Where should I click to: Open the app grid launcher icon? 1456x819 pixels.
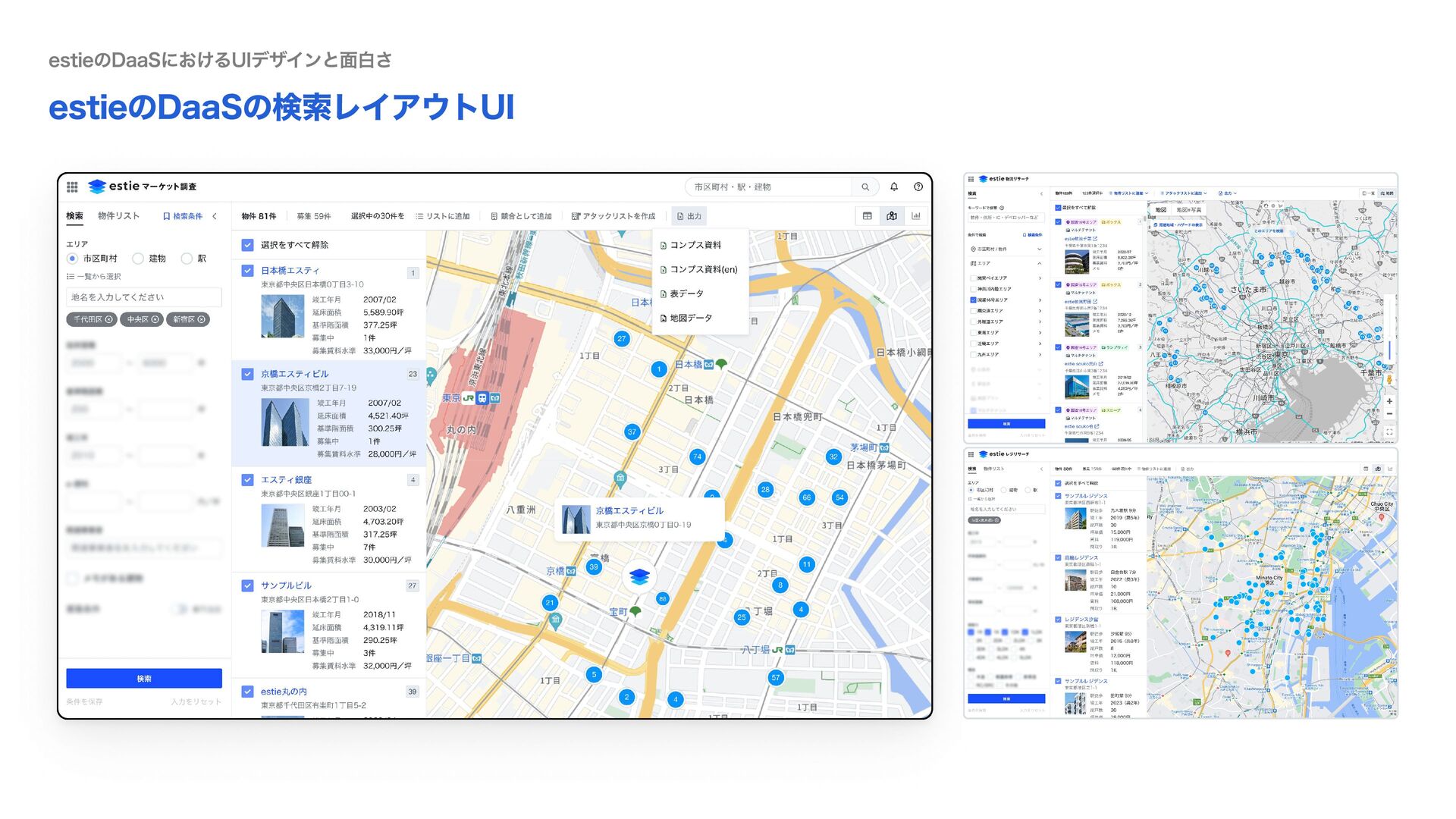[x=72, y=187]
